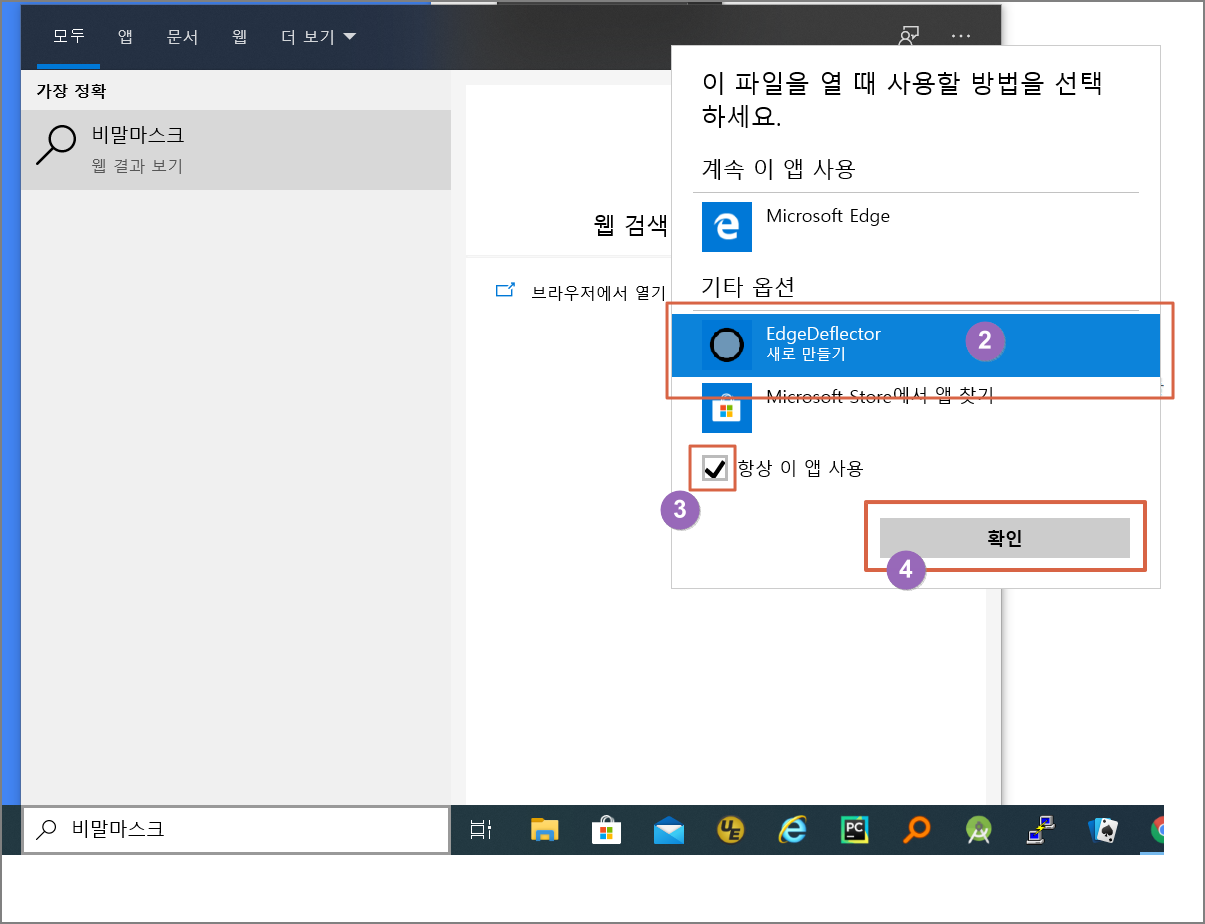Open the orange magnifier app on the taskbar
Viewport: 1205px width, 924px height.
917,829
